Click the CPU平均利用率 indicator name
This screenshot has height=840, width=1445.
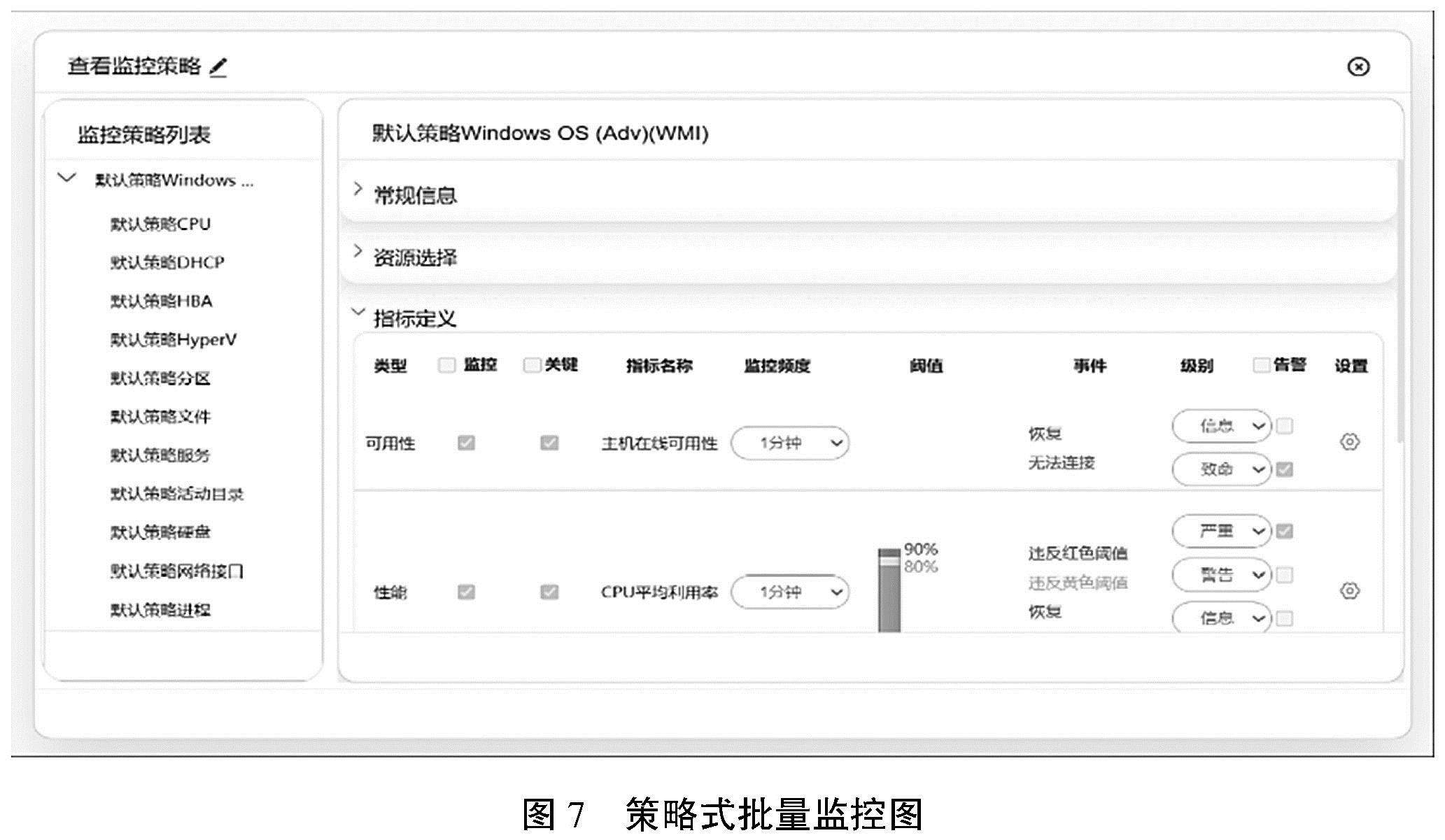(x=659, y=592)
